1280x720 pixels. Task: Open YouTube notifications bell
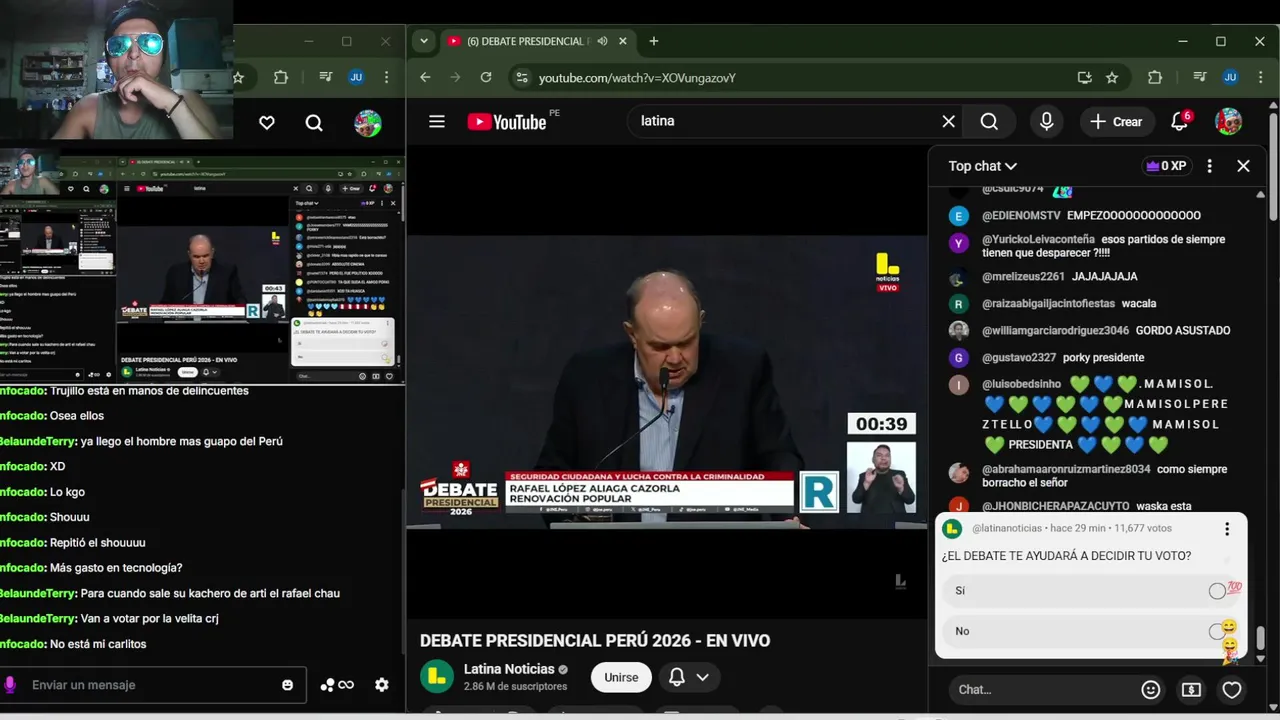(1180, 121)
